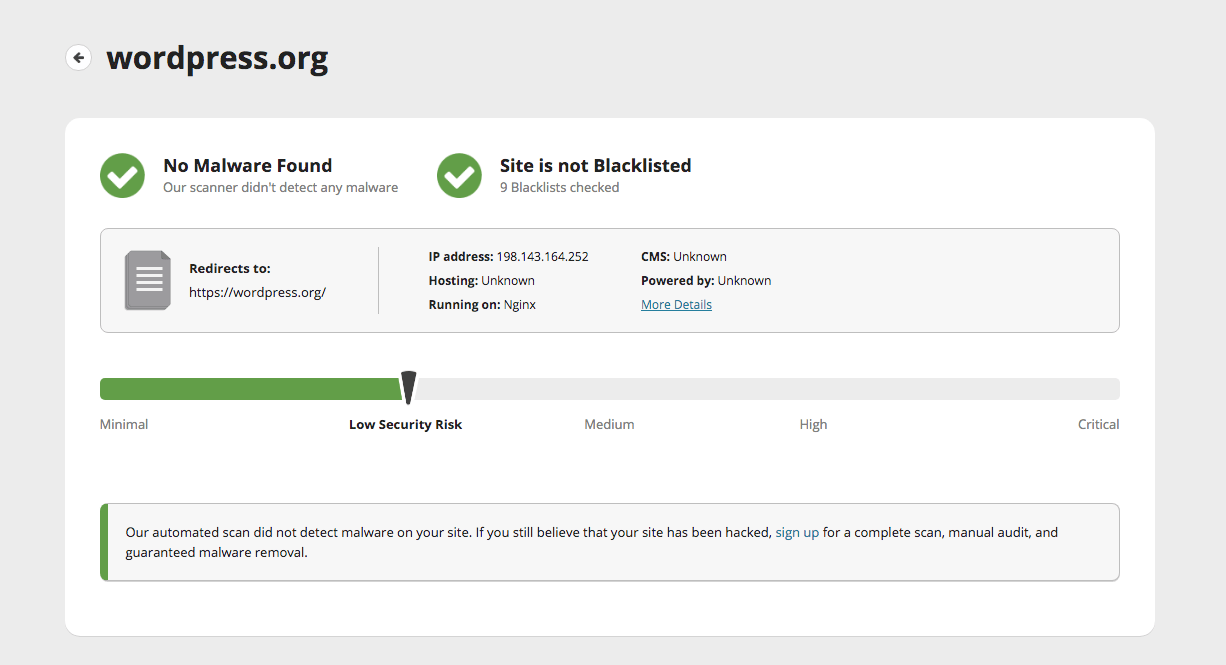This screenshot has height=665, width=1226.
Task: Click the No Malware Found checkmark icon
Action: tap(123, 176)
